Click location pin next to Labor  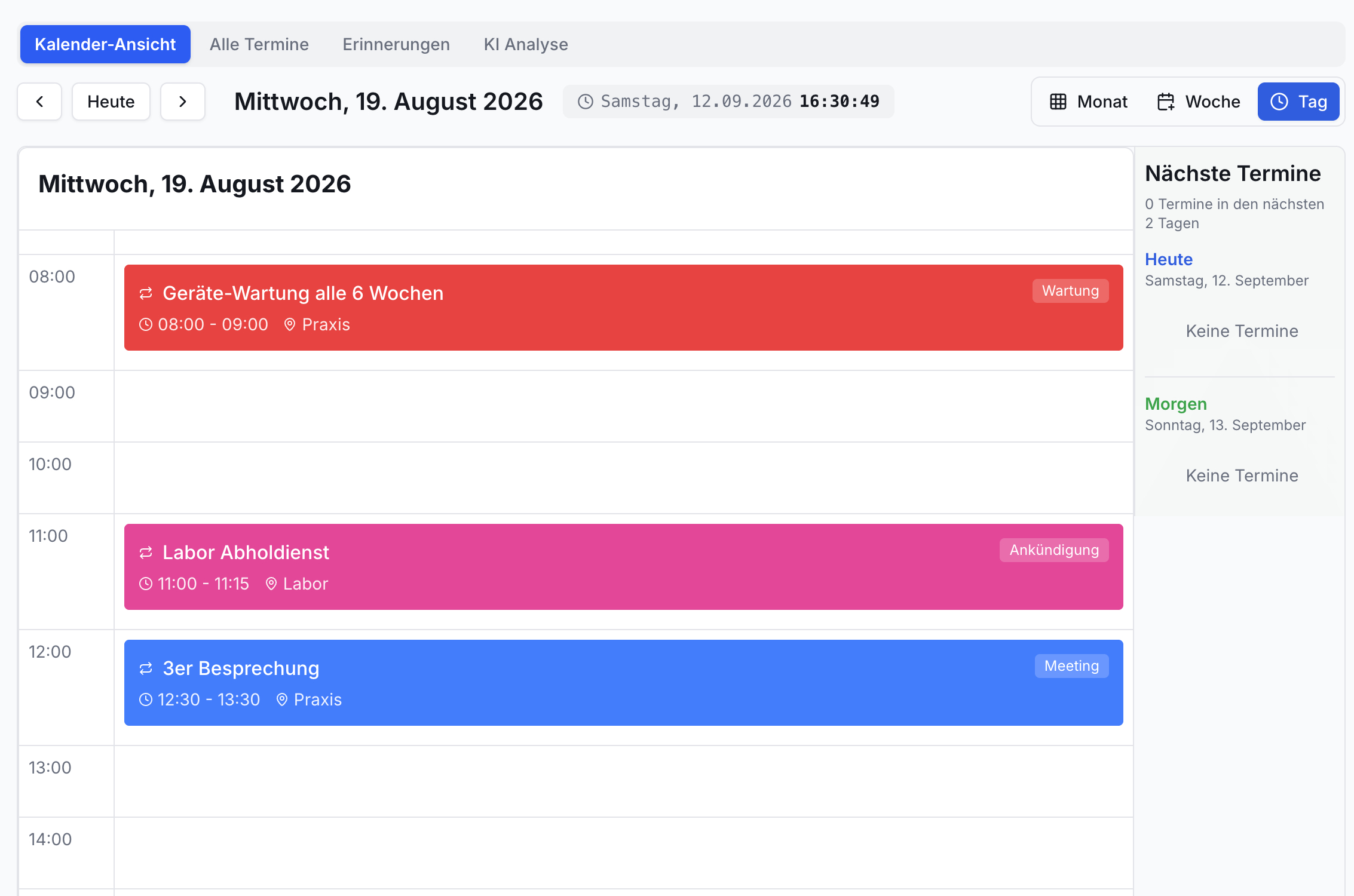click(x=271, y=584)
